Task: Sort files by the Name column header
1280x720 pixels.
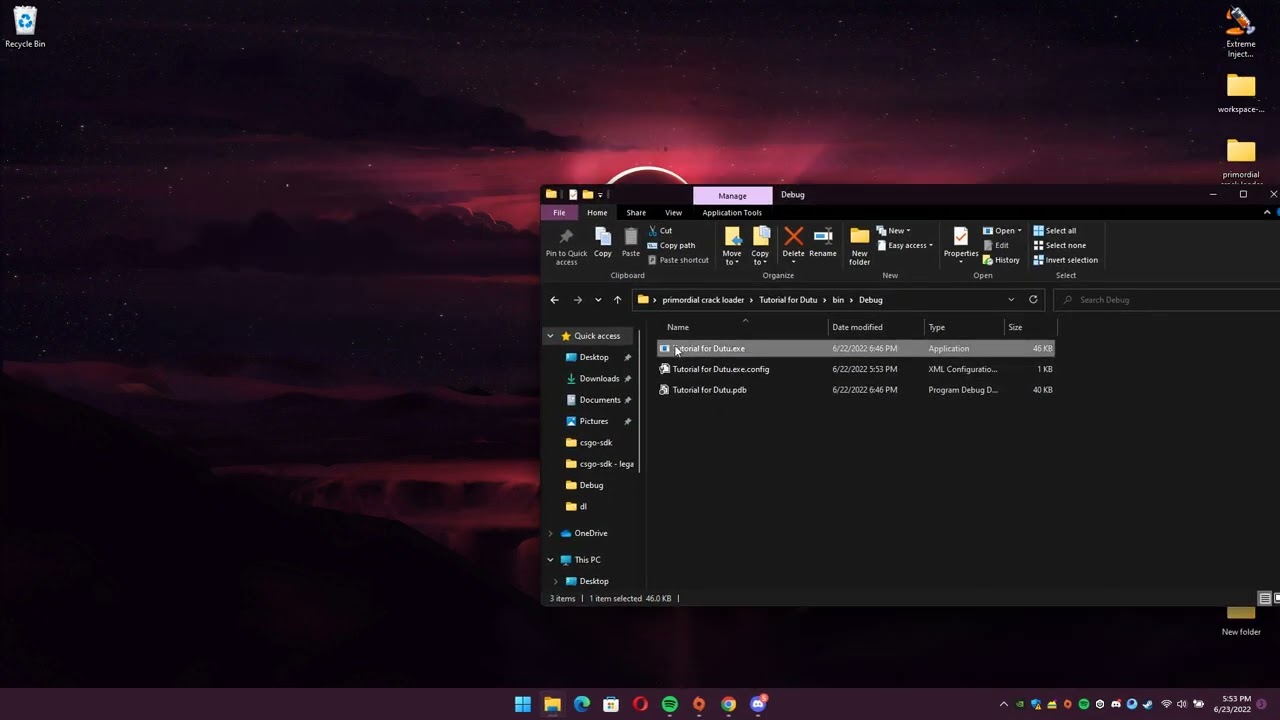Action: [744, 327]
